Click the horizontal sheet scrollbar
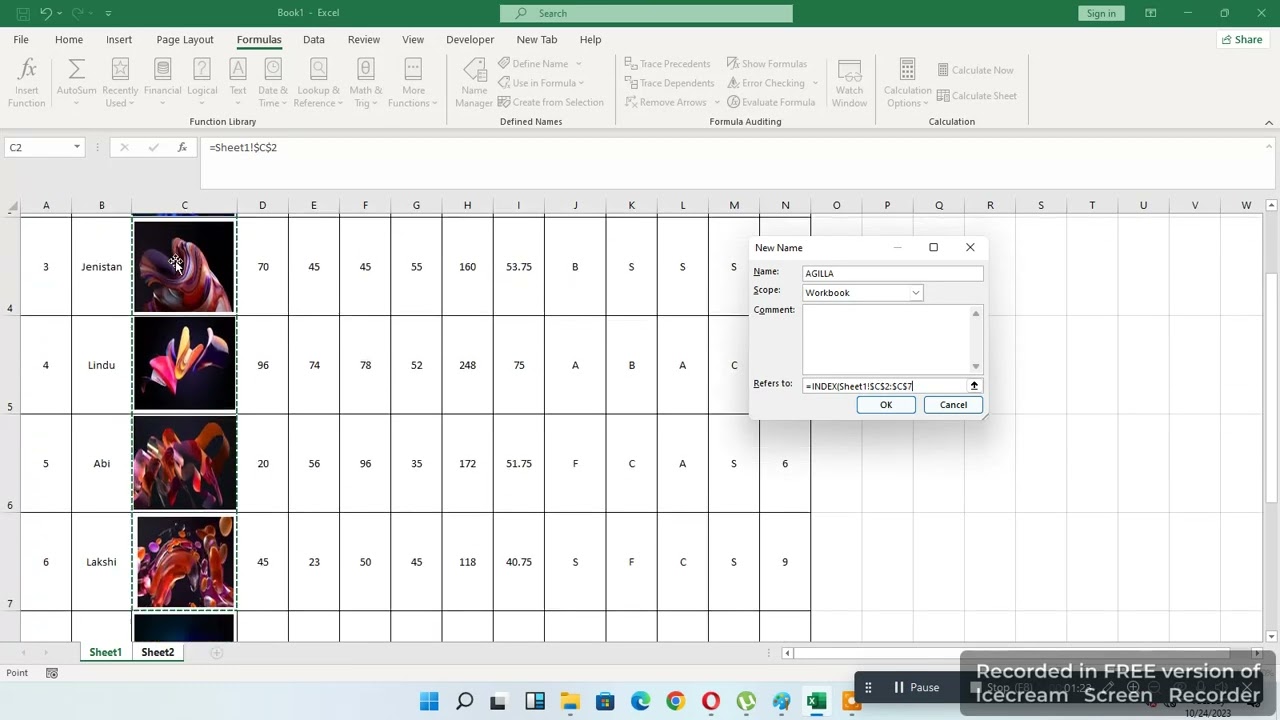 [1022, 653]
